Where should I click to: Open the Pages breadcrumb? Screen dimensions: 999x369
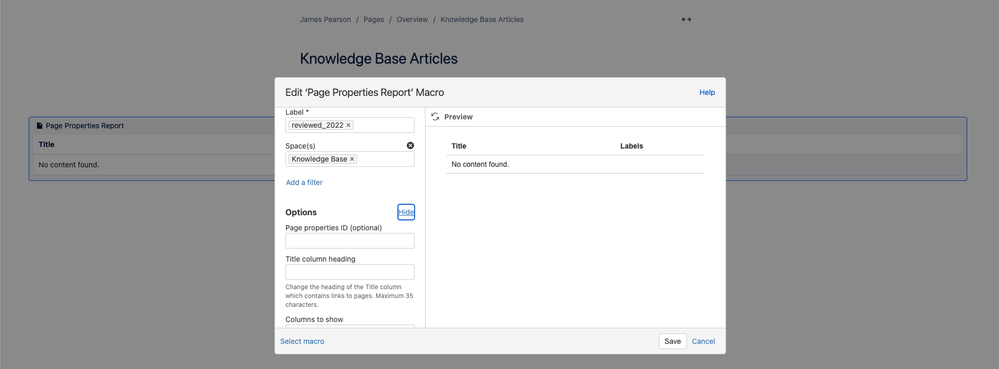(374, 20)
